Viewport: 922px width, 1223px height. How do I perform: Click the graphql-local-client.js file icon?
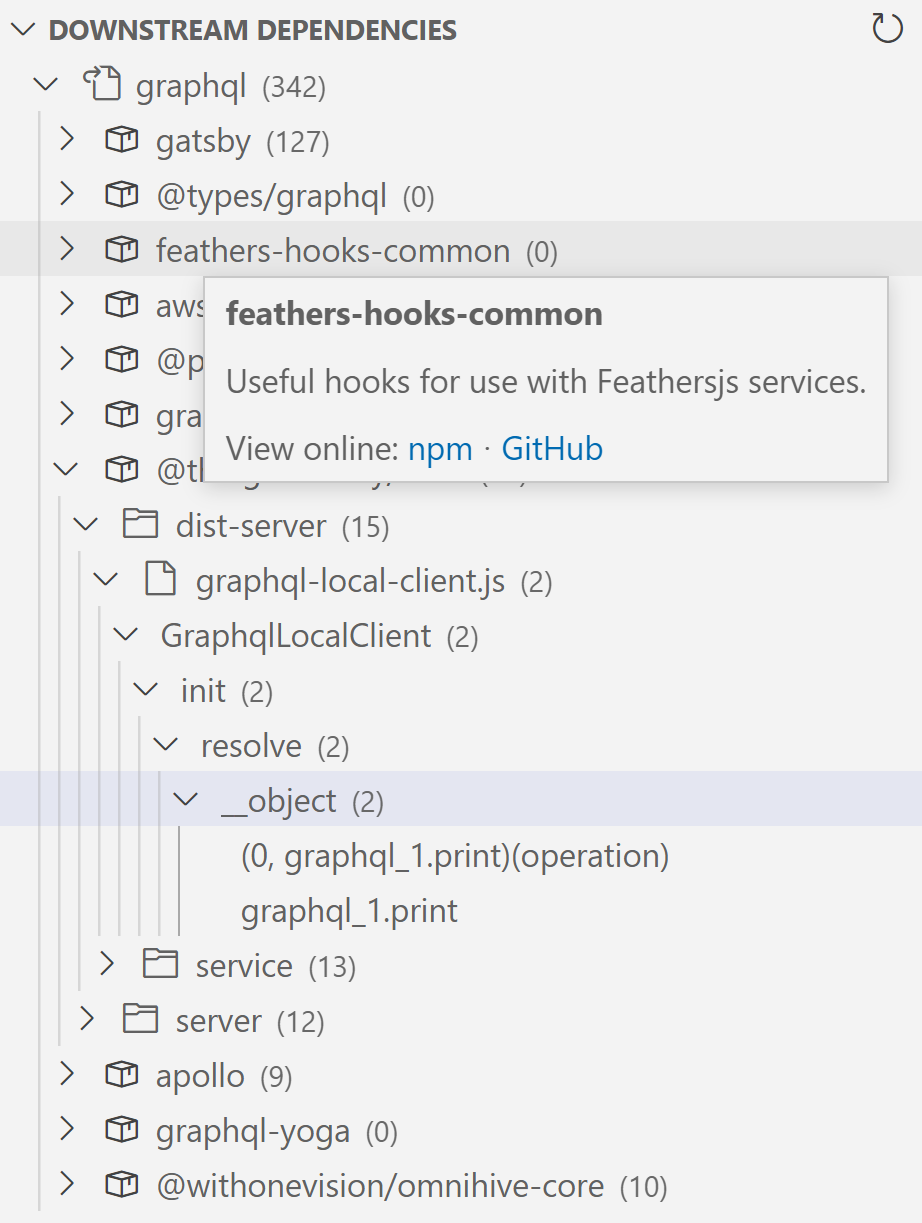pos(161,580)
